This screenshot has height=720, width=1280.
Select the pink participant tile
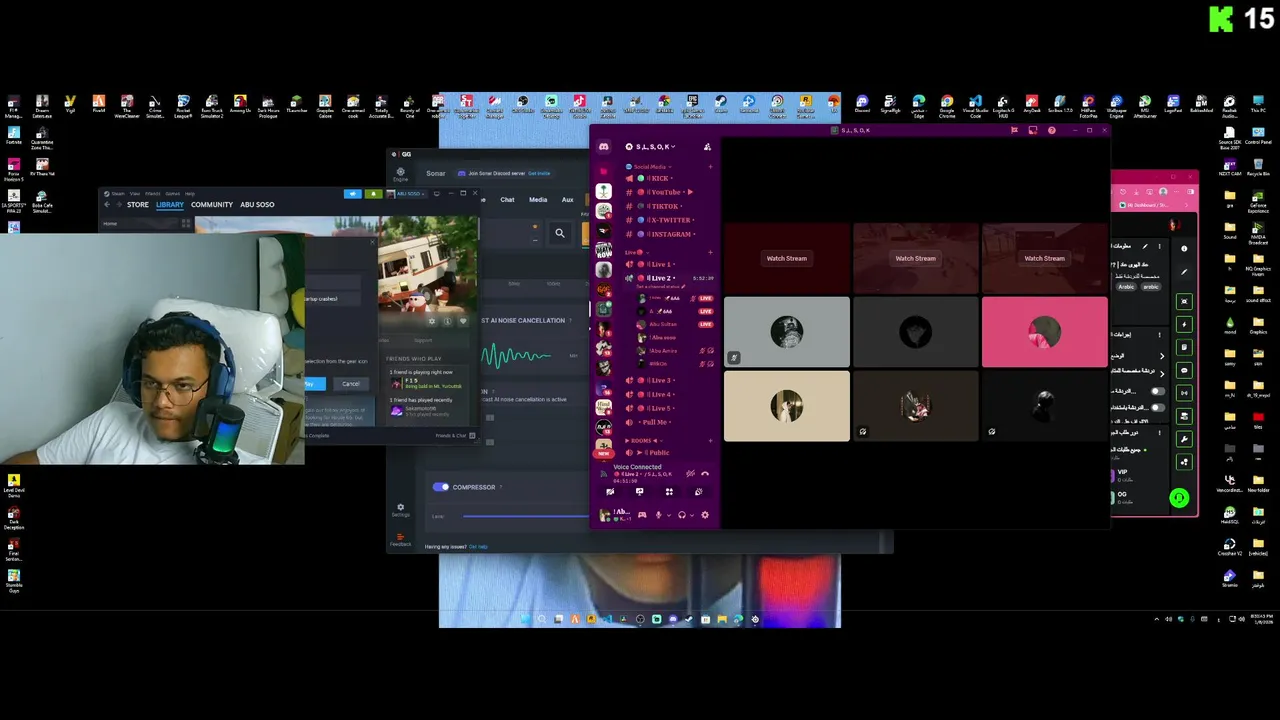click(1045, 332)
